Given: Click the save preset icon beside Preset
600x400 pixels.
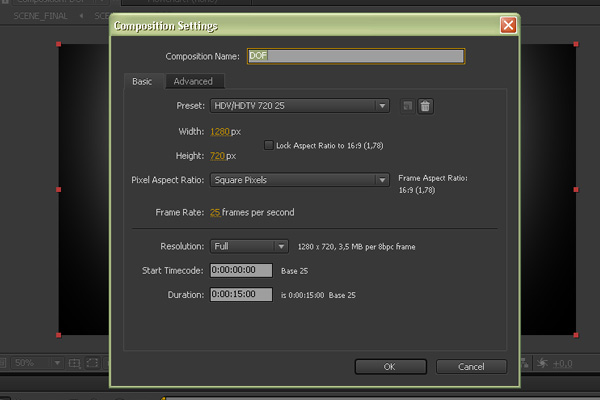Looking at the screenshot, I should [x=408, y=106].
